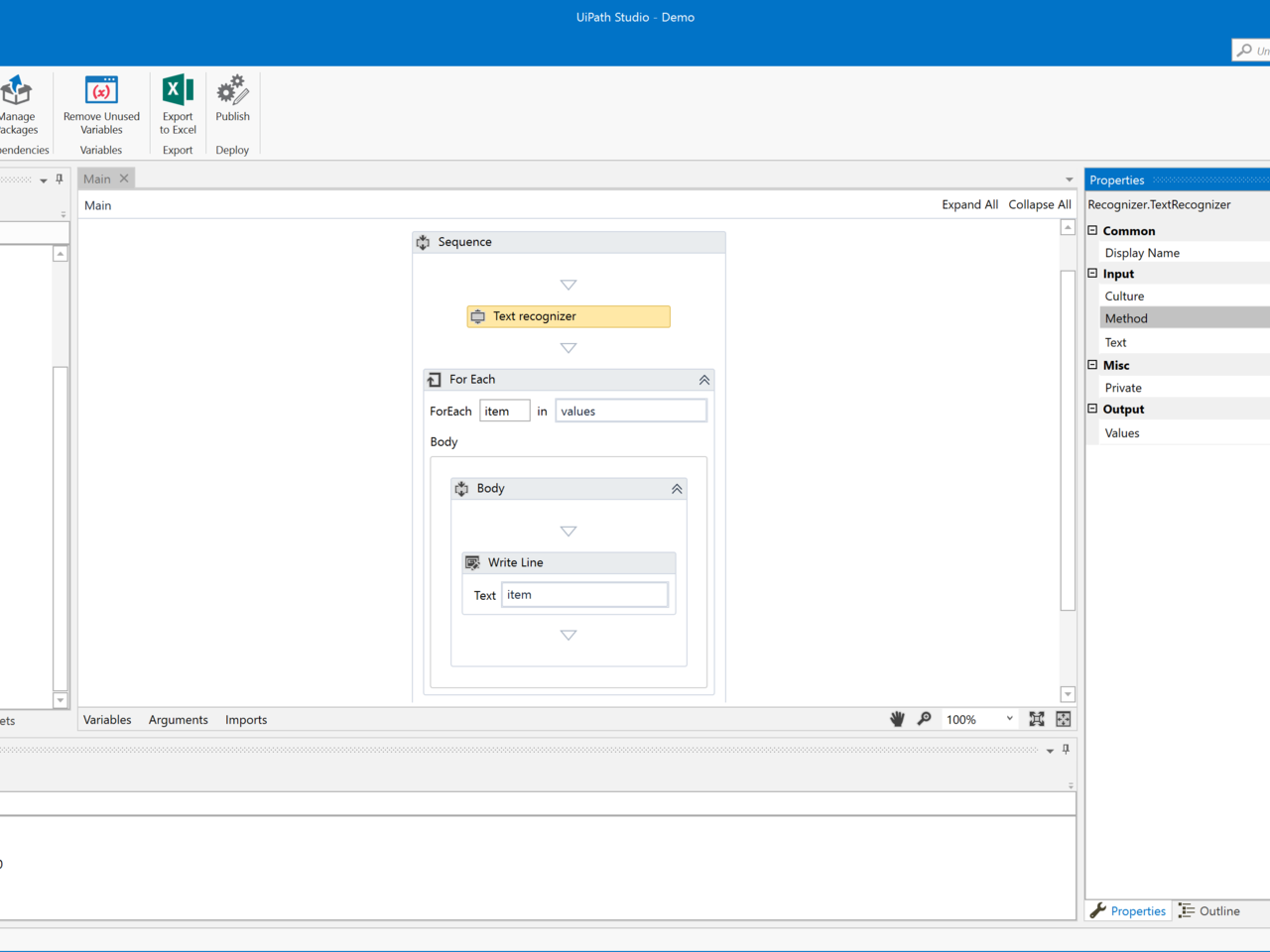Screen dimensions: 1270x952
Task: Click the Write Line activity header
Action: [569, 562]
